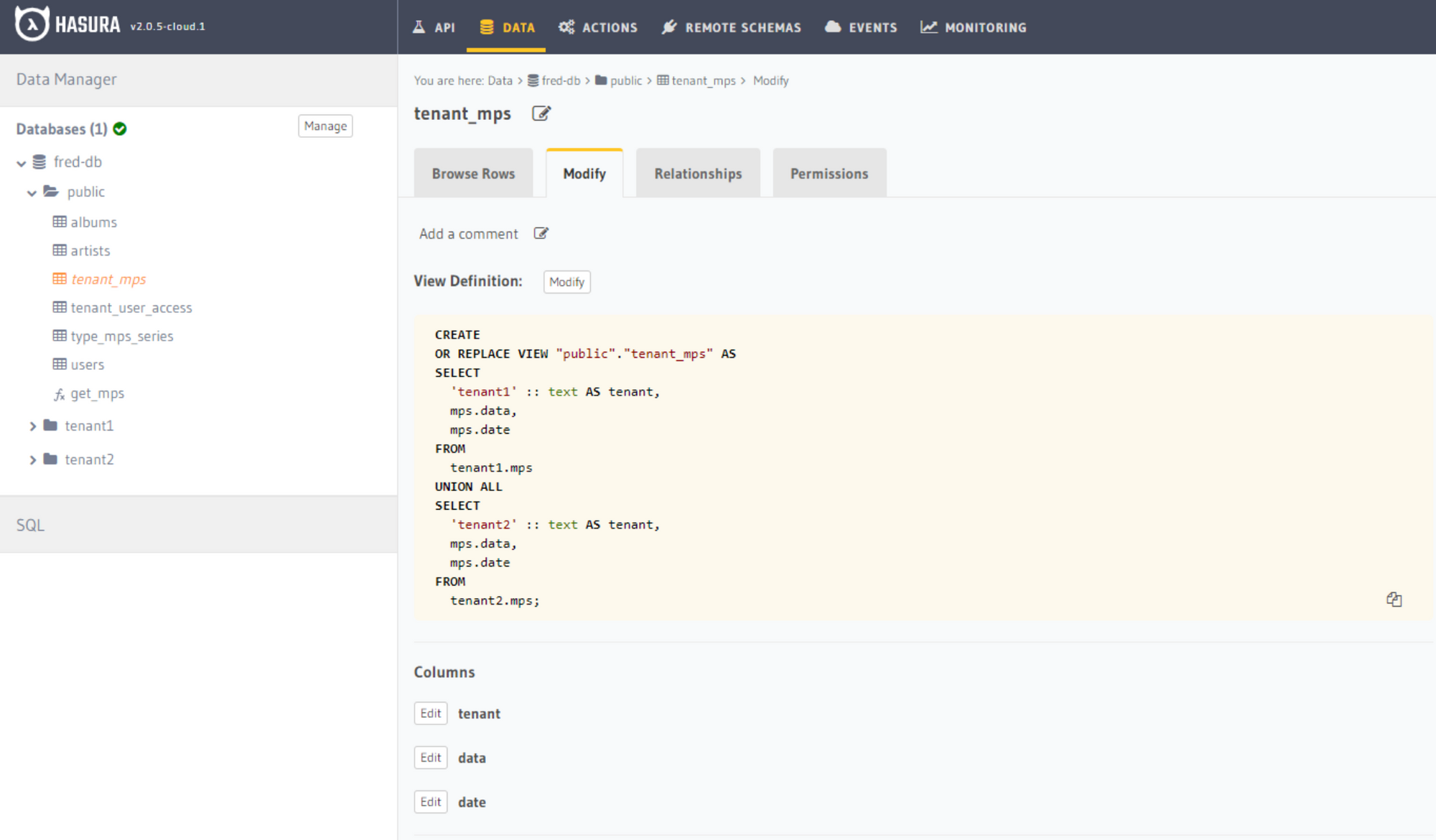
Task: Open the Permissions tab
Action: point(829,173)
